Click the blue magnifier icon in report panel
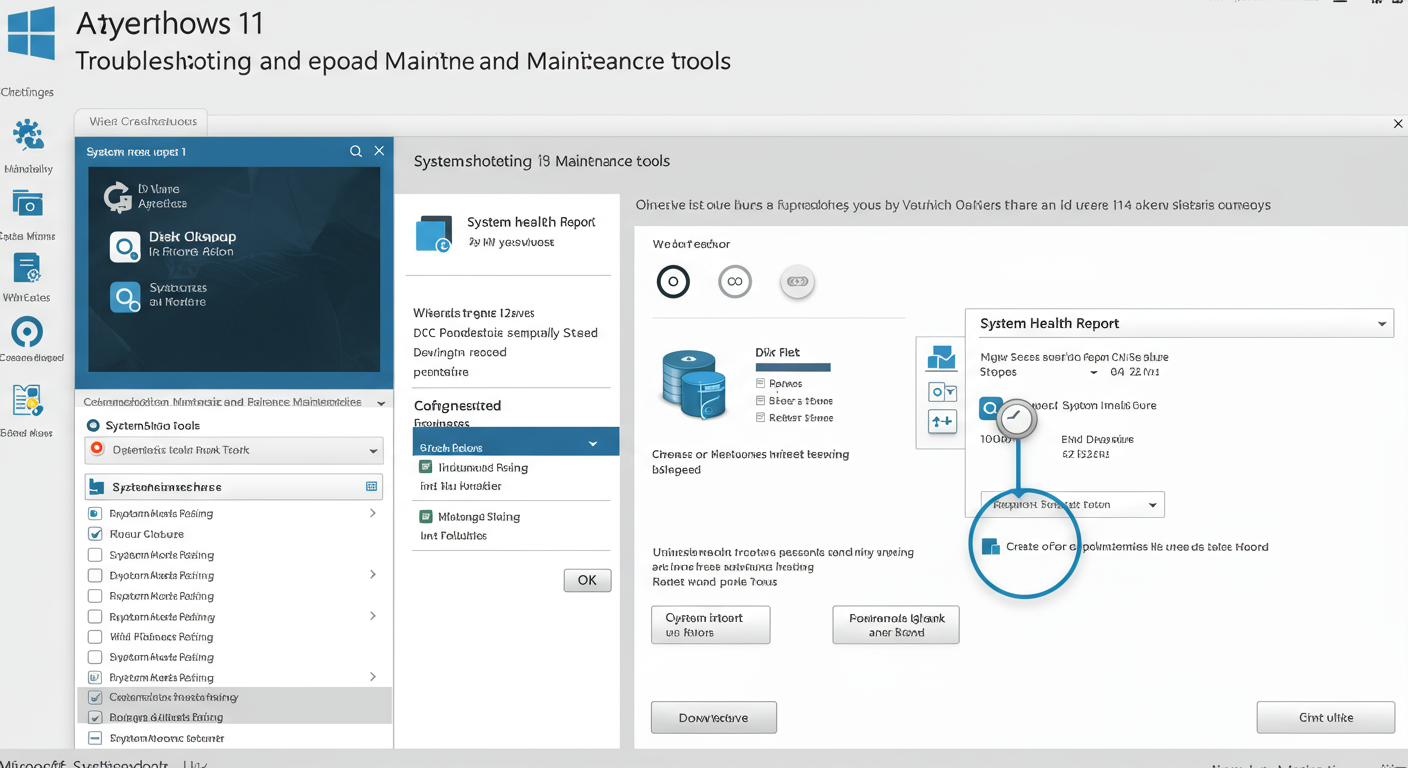Screen dimensions: 1408x768 pyautogui.click(x=989, y=408)
